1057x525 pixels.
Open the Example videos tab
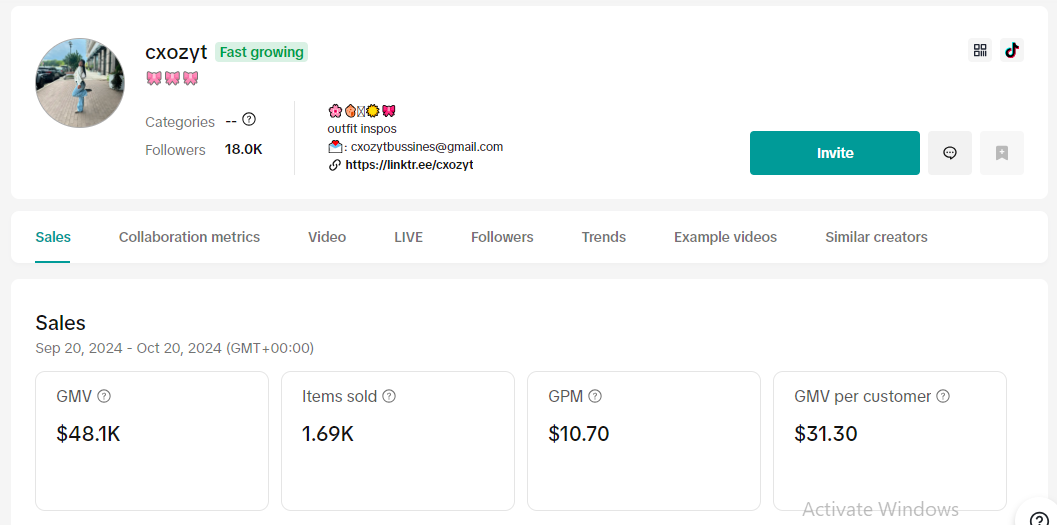click(x=725, y=237)
